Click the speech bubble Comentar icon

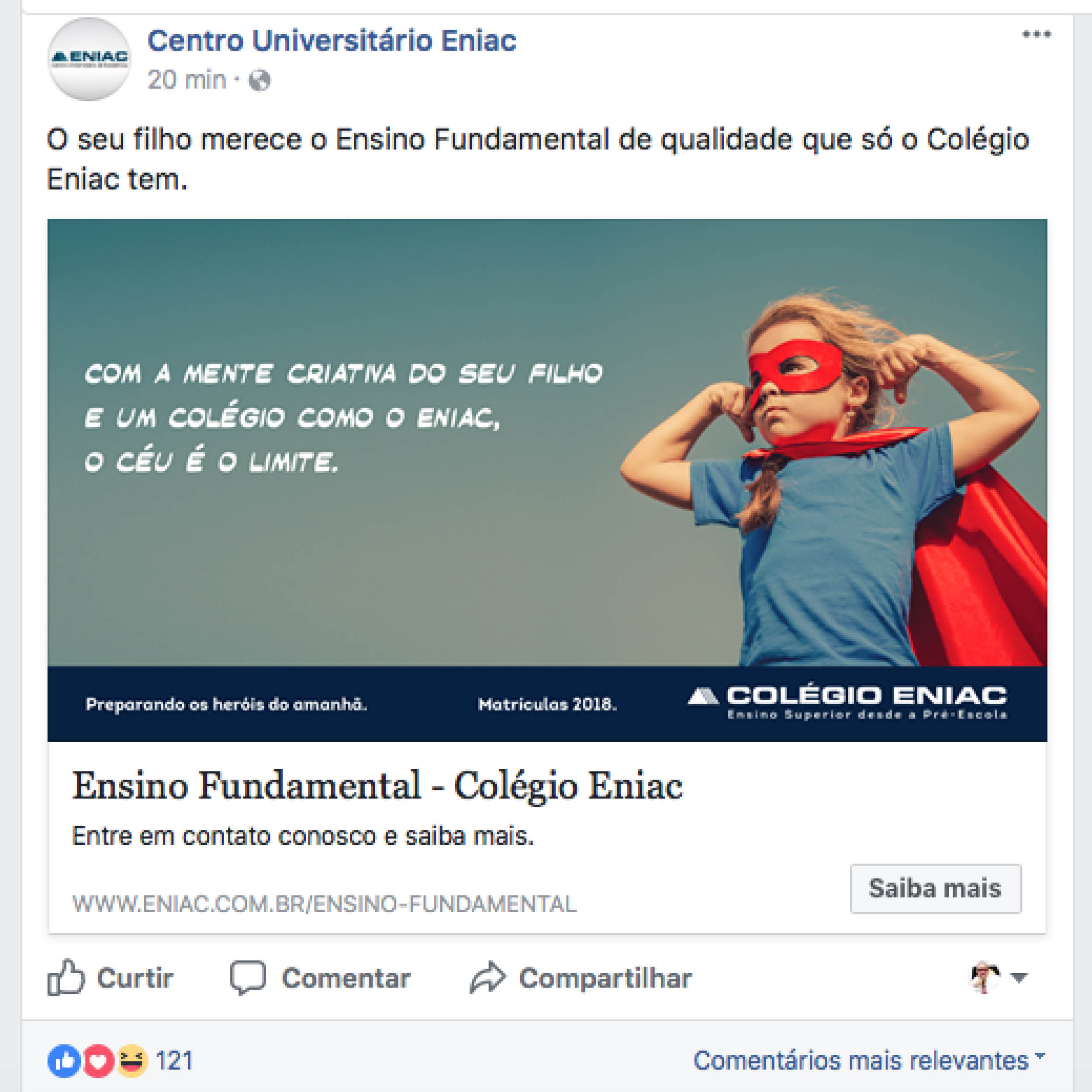click(248, 977)
